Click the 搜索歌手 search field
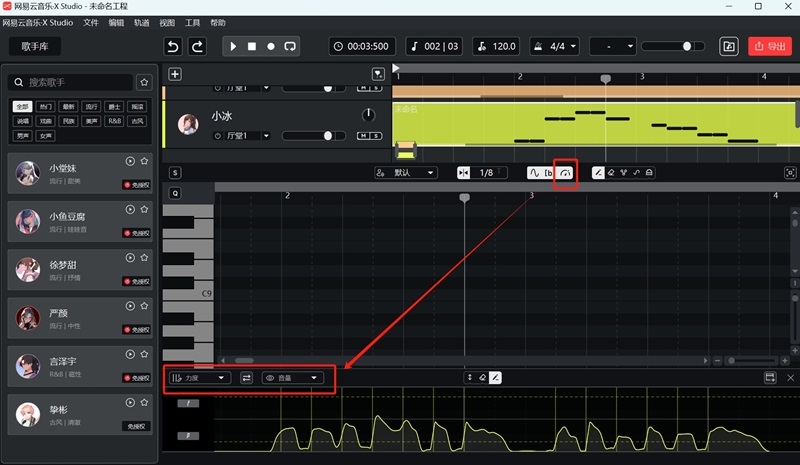The width and height of the screenshot is (800, 465). pyautogui.click(x=70, y=82)
